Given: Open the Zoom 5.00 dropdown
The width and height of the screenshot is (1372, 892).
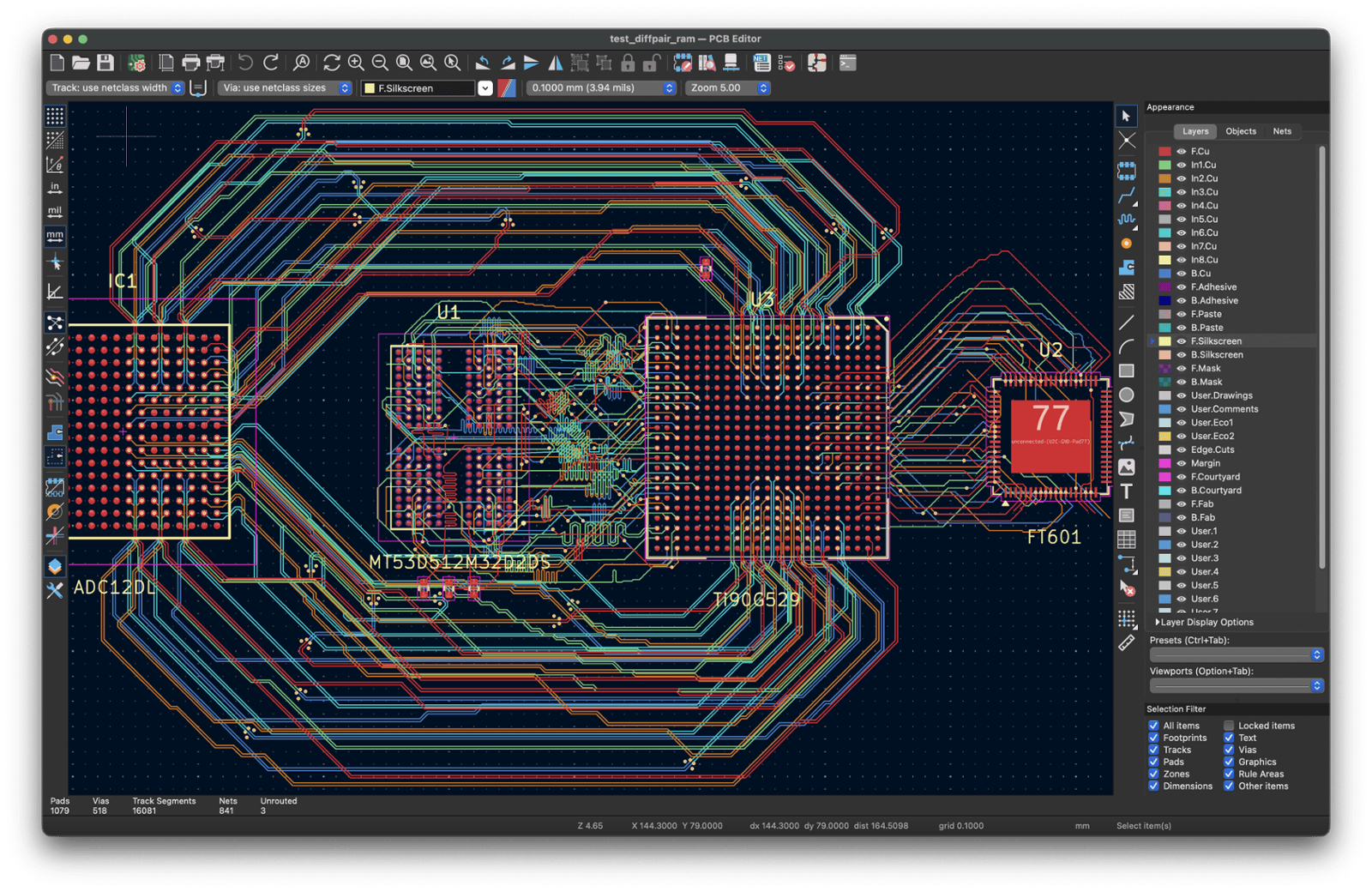Looking at the screenshot, I should (x=727, y=87).
